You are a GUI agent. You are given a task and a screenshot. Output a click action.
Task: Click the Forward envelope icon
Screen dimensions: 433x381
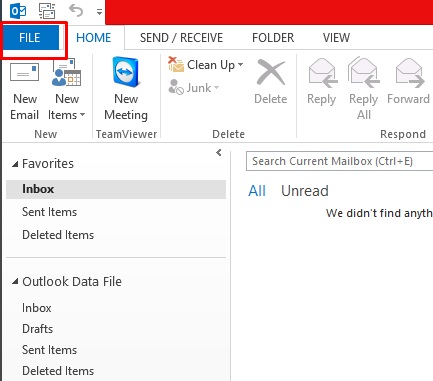click(409, 73)
